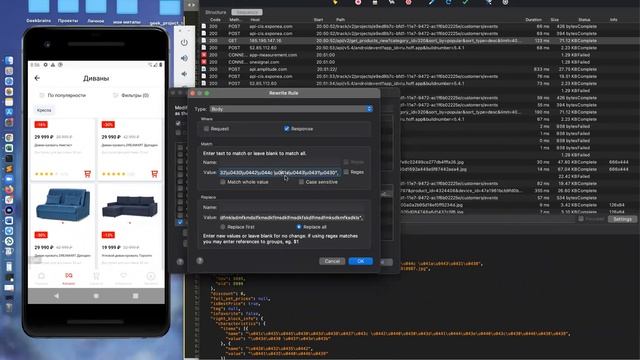Viewport: 640px width, 360px height.
Task: Open Firefox from the Dock
Action: [9, 189]
